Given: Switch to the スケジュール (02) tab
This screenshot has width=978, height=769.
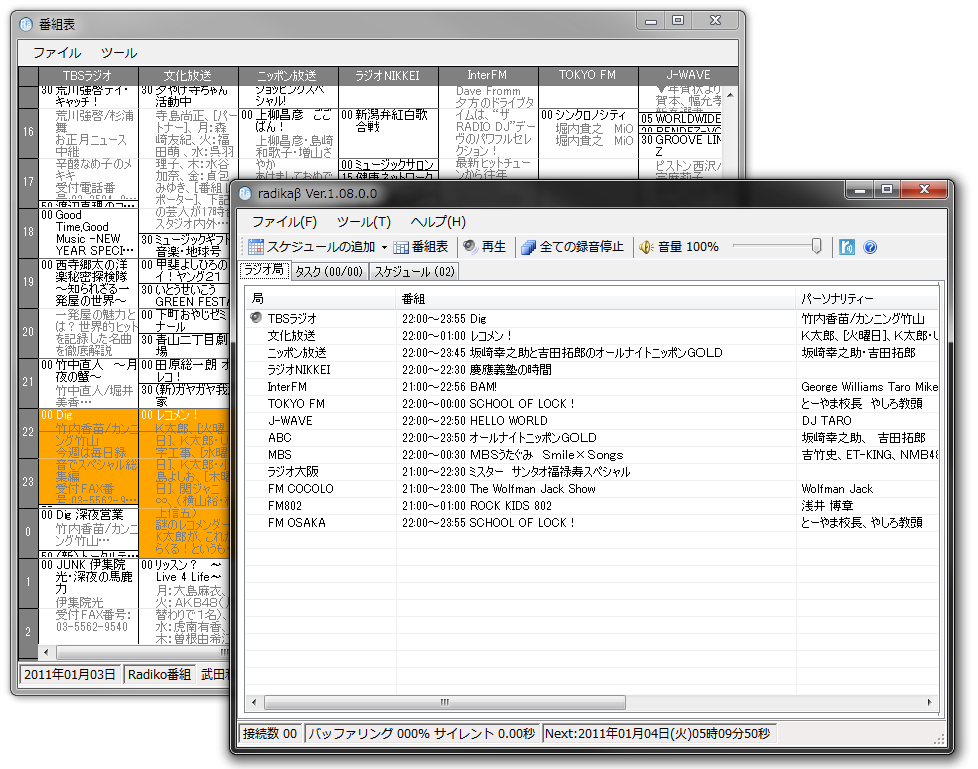Looking at the screenshot, I should (414, 271).
